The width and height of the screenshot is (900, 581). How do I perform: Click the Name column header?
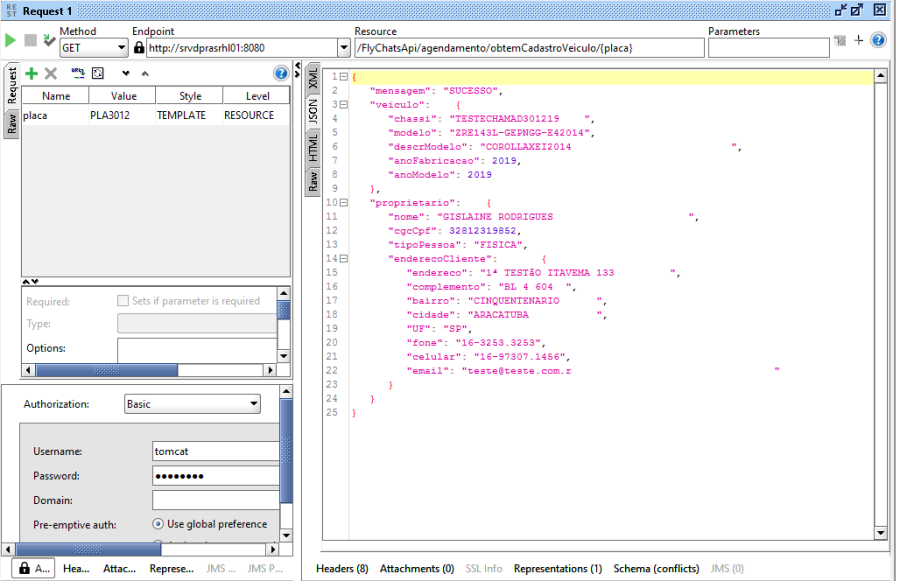pos(56,96)
